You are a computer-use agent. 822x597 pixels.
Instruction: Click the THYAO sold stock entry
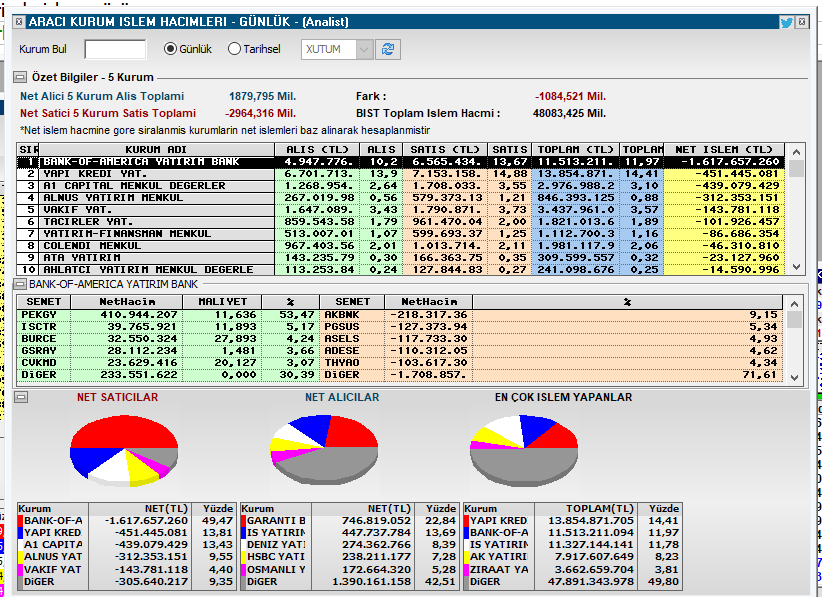[x=551, y=363]
